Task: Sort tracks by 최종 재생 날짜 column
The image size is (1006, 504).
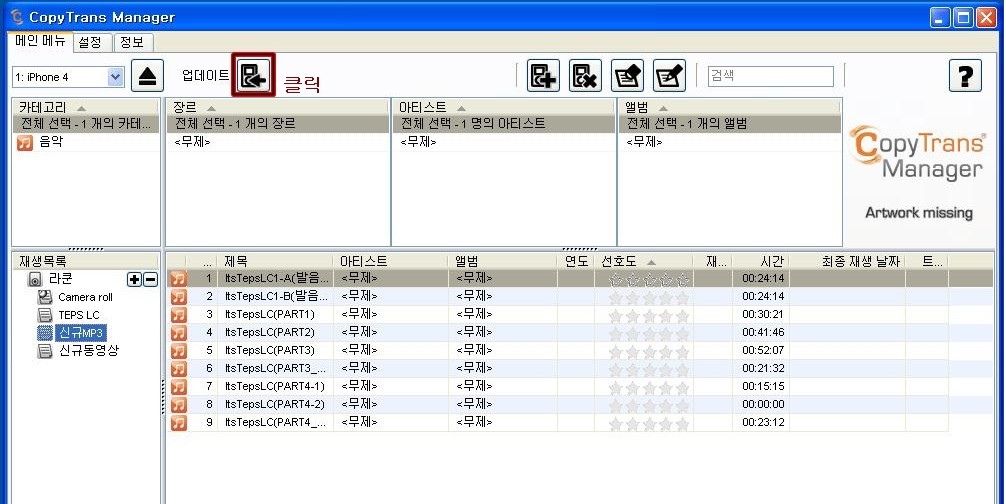Action: tap(847, 261)
